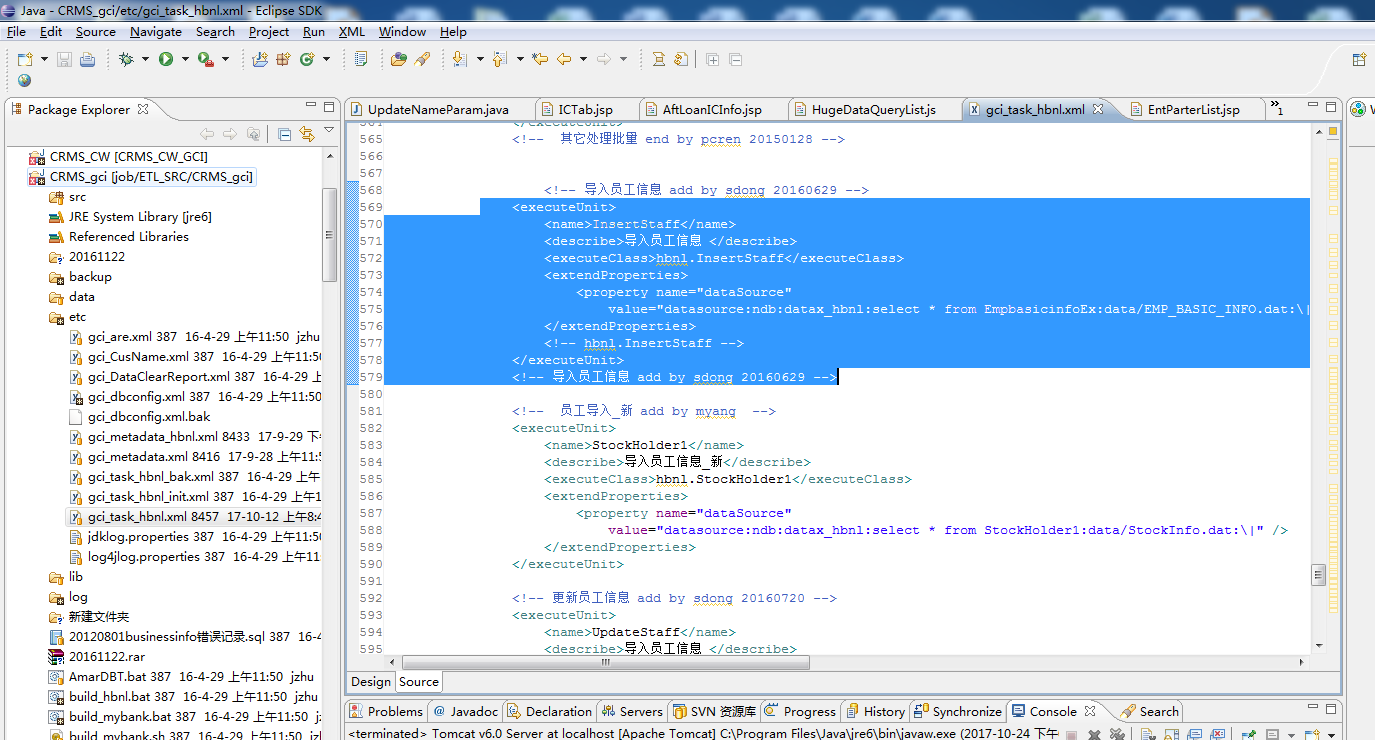Open the Navigate menu
1375x740 pixels.
coord(156,32)
